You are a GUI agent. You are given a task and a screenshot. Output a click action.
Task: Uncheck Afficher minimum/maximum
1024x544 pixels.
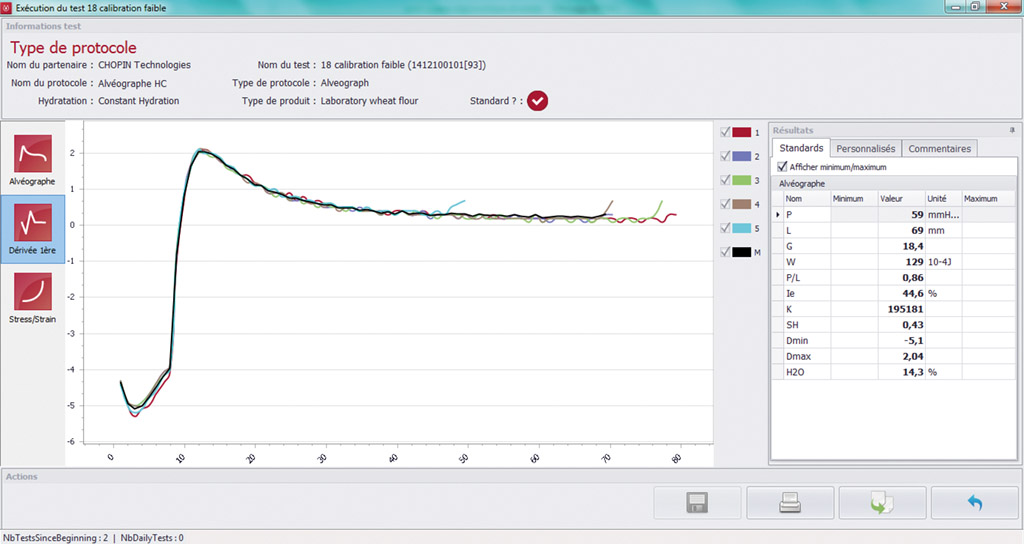[x=782, y=167]
